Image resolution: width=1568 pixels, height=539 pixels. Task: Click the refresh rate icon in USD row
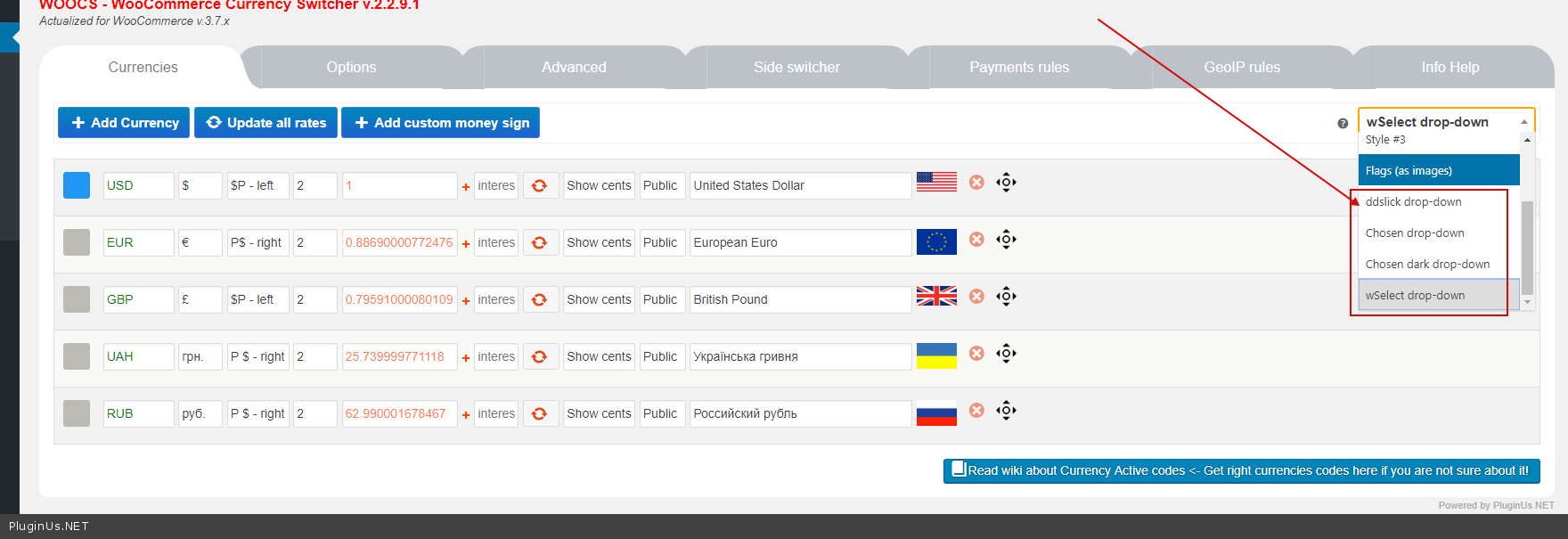coord(539,185)
